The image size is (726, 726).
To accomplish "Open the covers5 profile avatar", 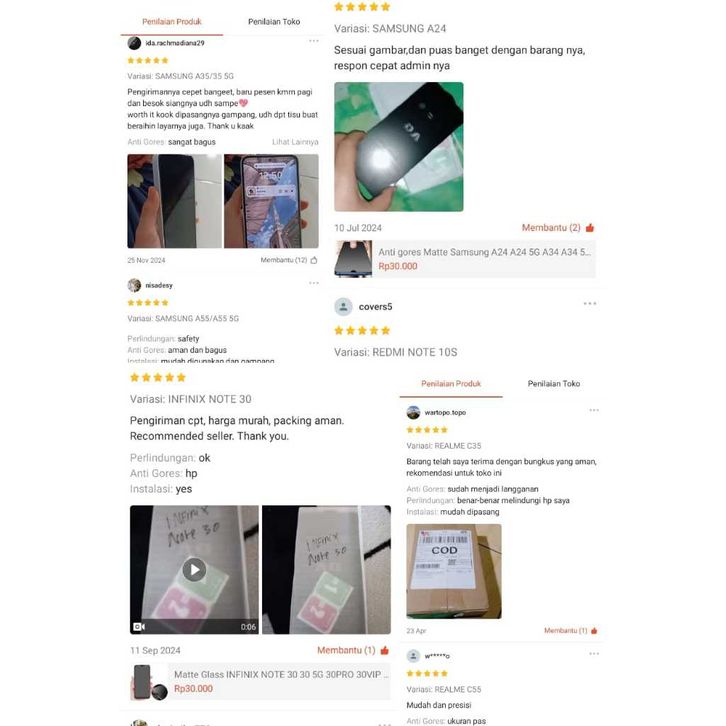I will click(x=343, y=307).
